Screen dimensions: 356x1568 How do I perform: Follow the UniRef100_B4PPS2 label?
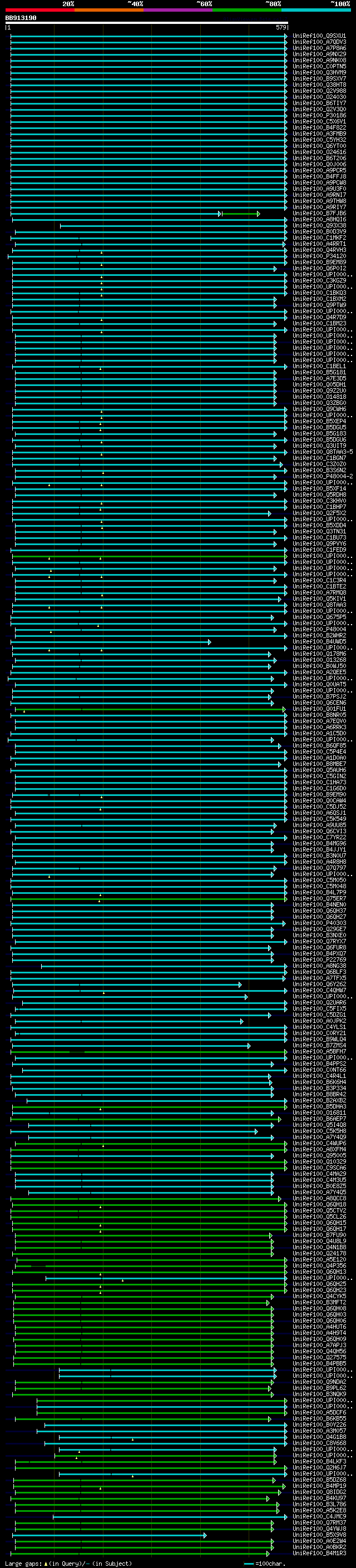[x=319, y=1064]
